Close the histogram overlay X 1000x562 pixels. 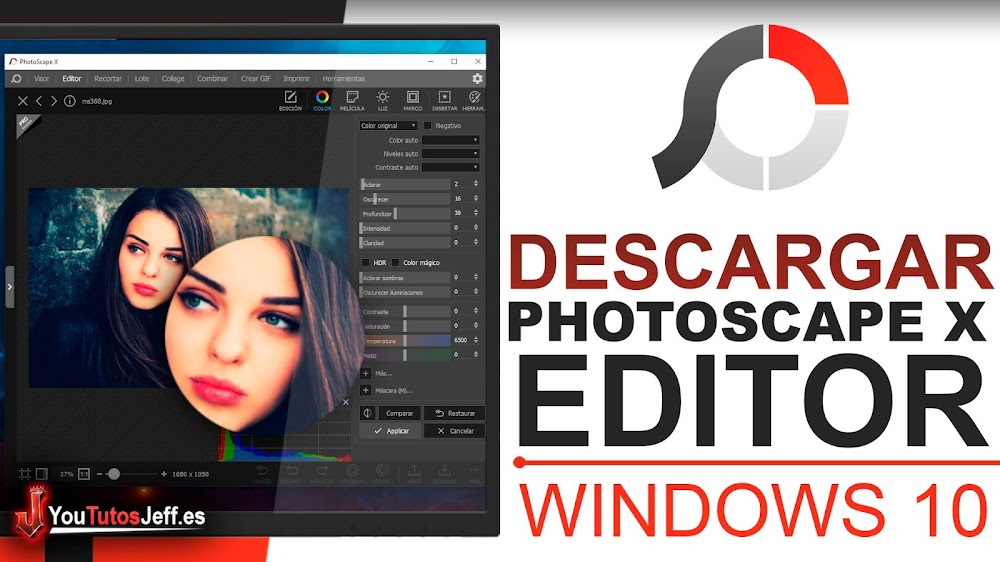(x=346, y=402)
